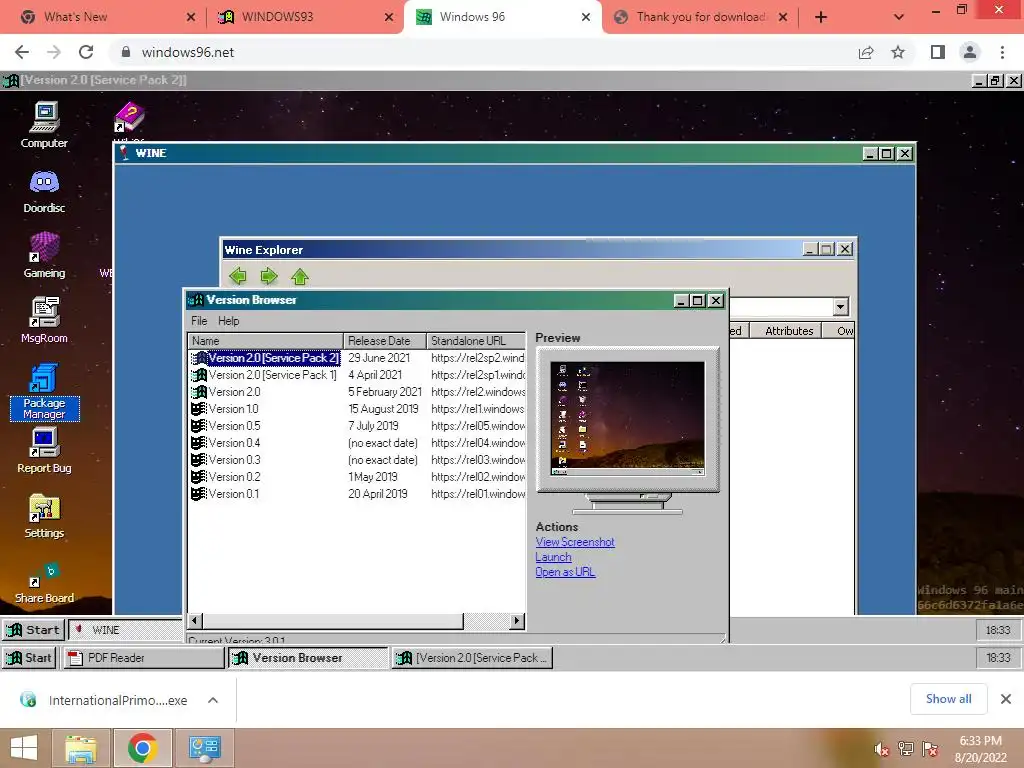1024x768 pixels.
Task: Sort by the Name column header
Action: click(x=266, y=341)
